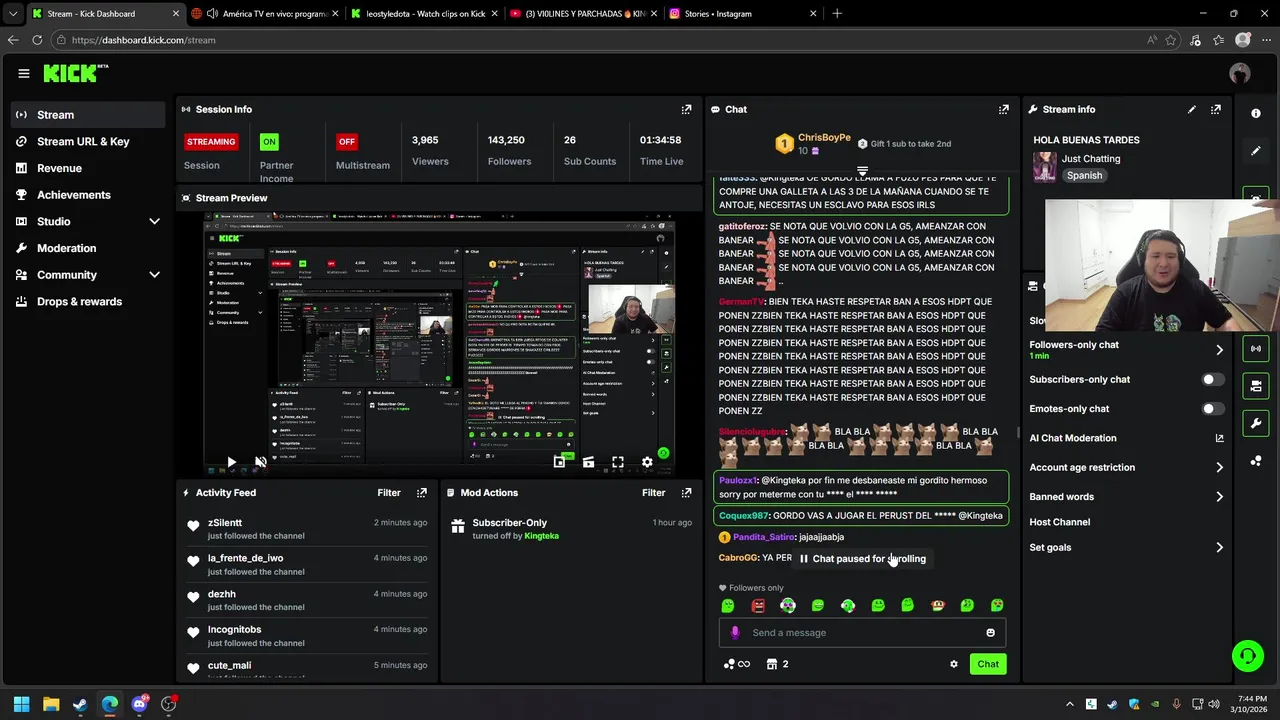Click the three-dots icon in right rail

tap(1256, 461)
